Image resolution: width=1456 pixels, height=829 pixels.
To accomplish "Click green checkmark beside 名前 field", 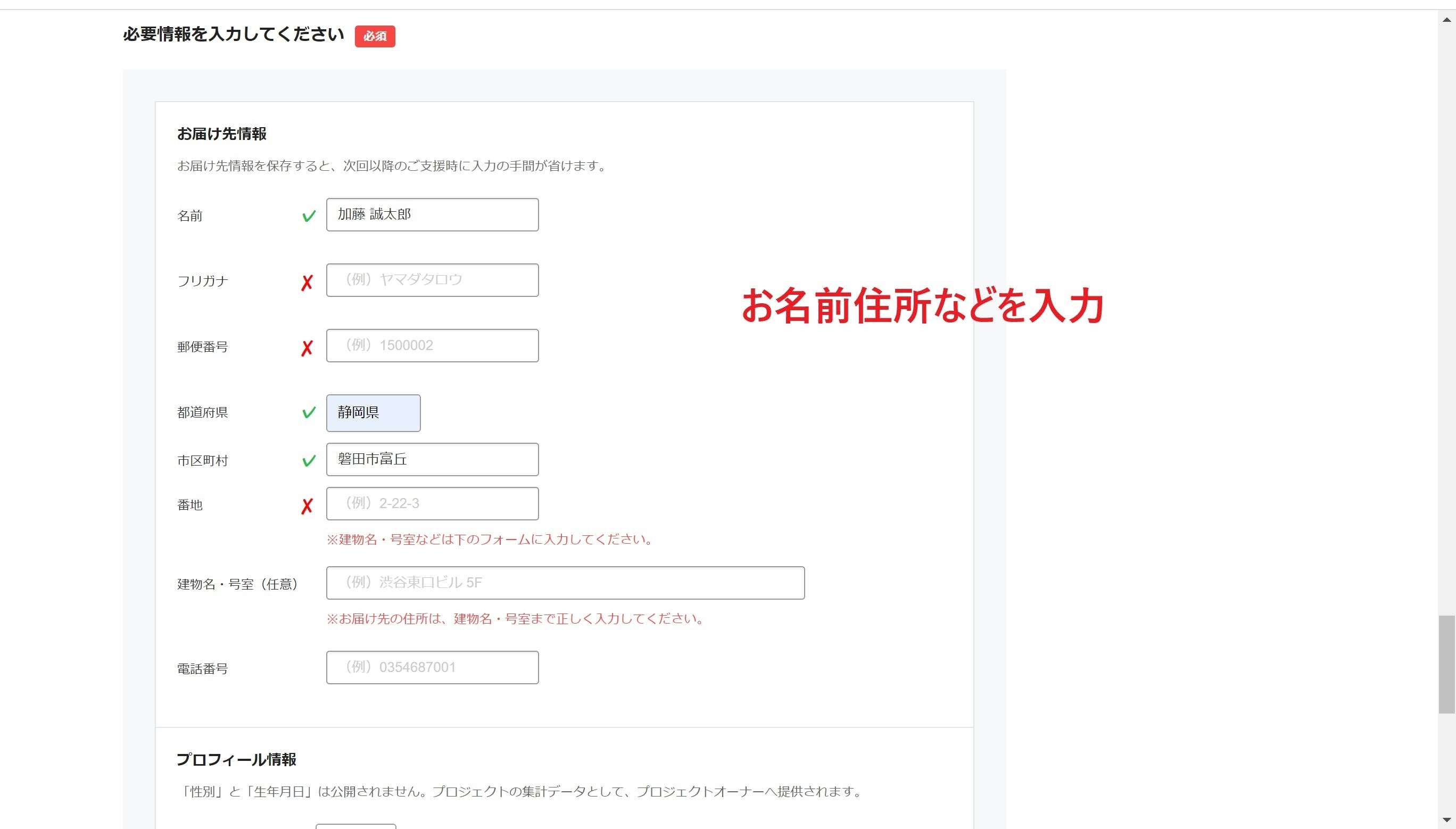I will [309, 216].
